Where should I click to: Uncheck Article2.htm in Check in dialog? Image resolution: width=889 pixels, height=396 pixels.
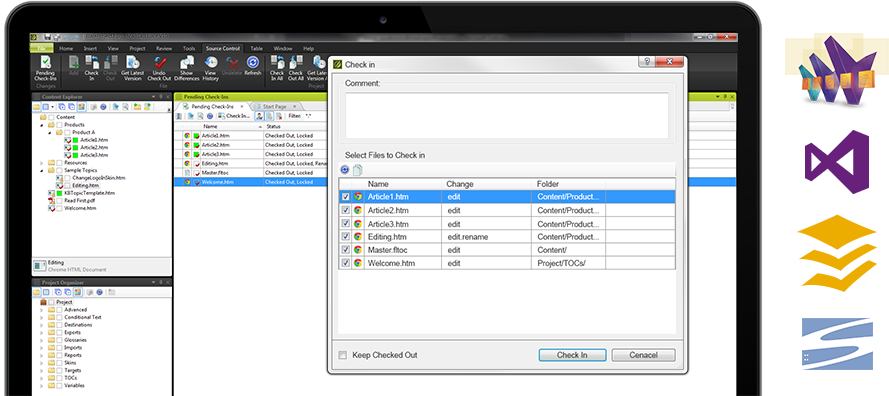pyautogui.click(x=345, y=210)
